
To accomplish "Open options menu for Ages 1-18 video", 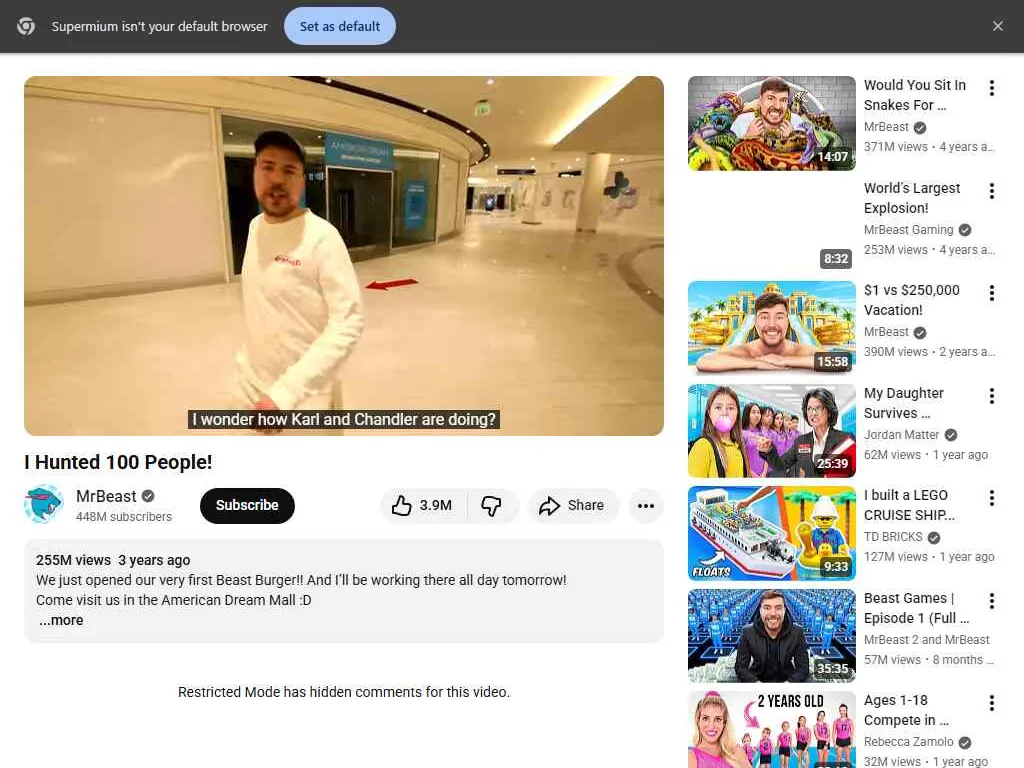I will 991,703.
